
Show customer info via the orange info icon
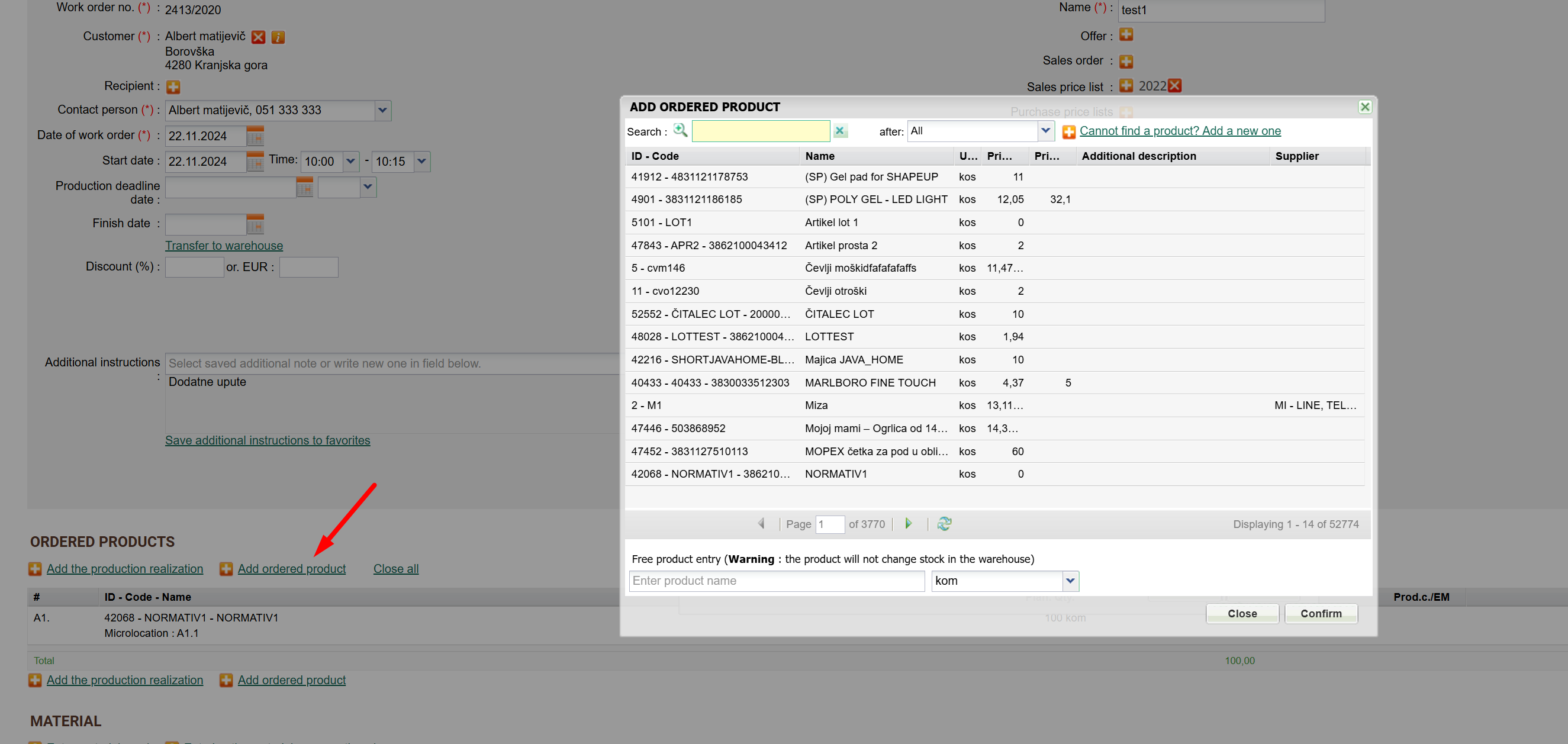(278, 37)
